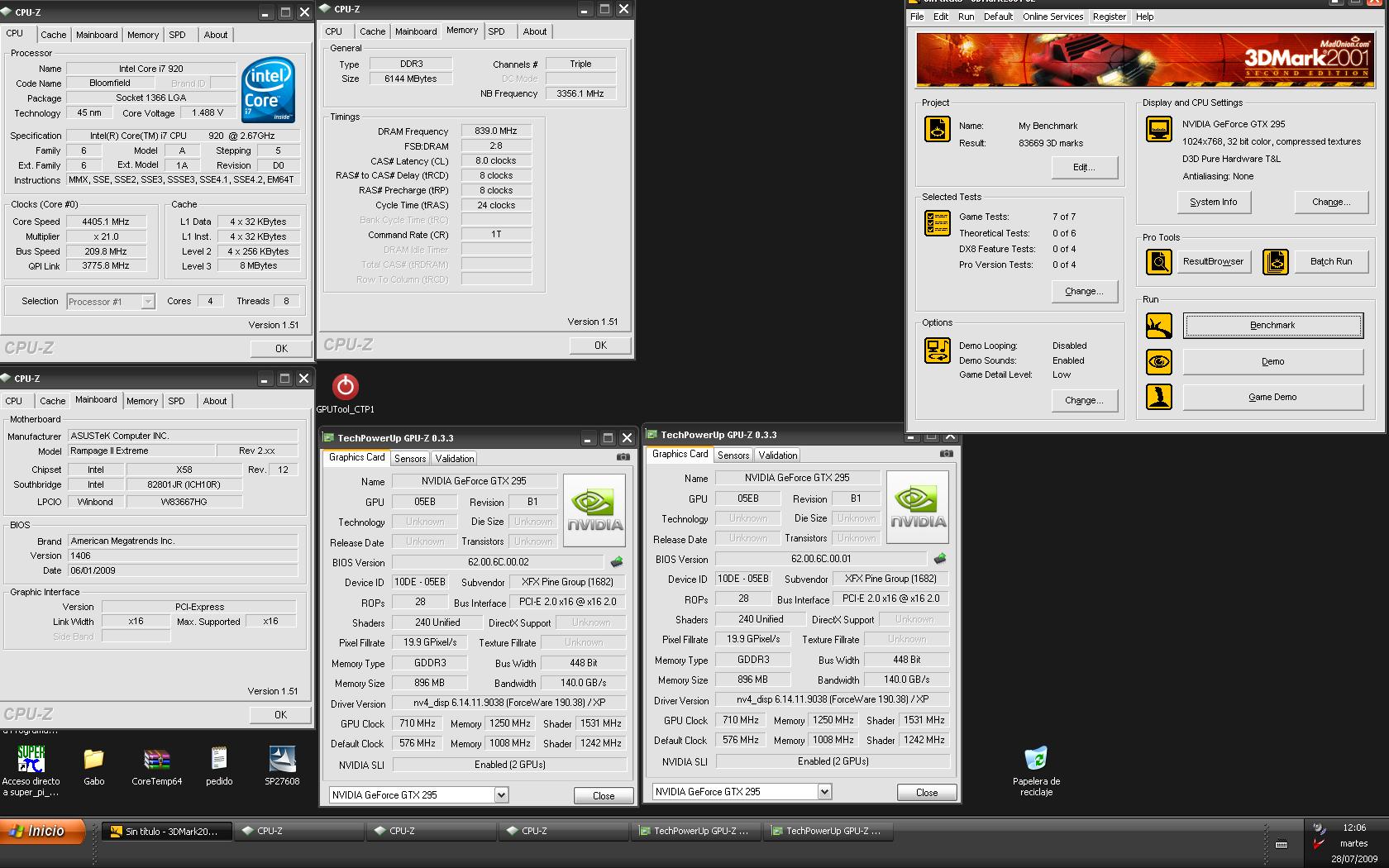Click the Benchmark button in 3DMark2001

tap(1272, 326)
